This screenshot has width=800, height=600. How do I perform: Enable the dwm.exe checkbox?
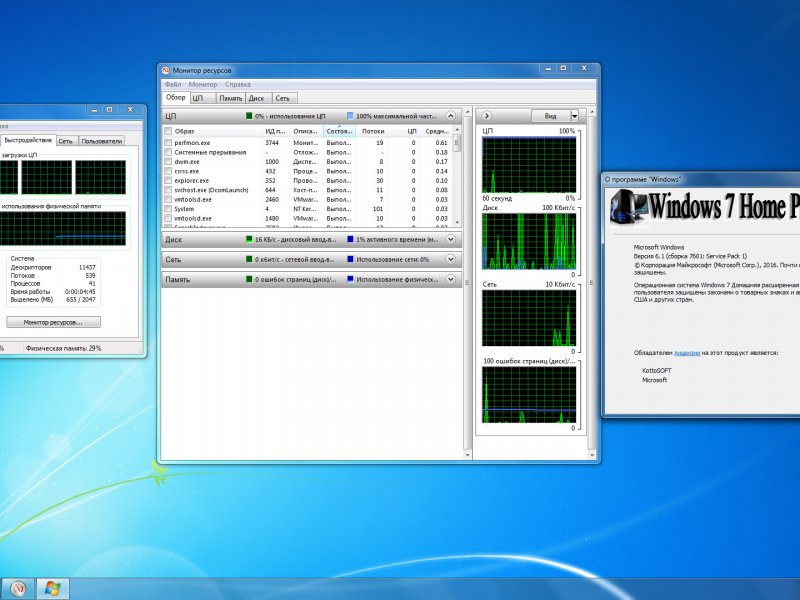click(168, 162)
